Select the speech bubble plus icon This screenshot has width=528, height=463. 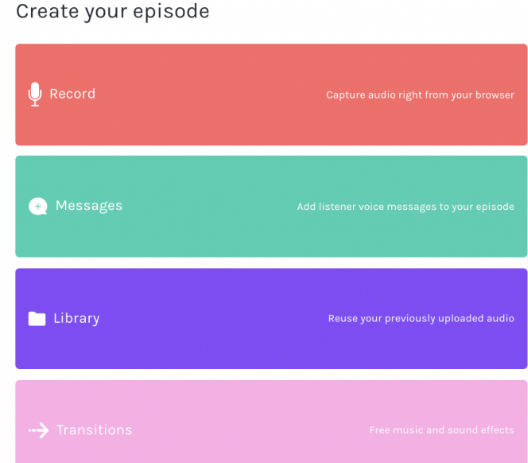point(38,206)
